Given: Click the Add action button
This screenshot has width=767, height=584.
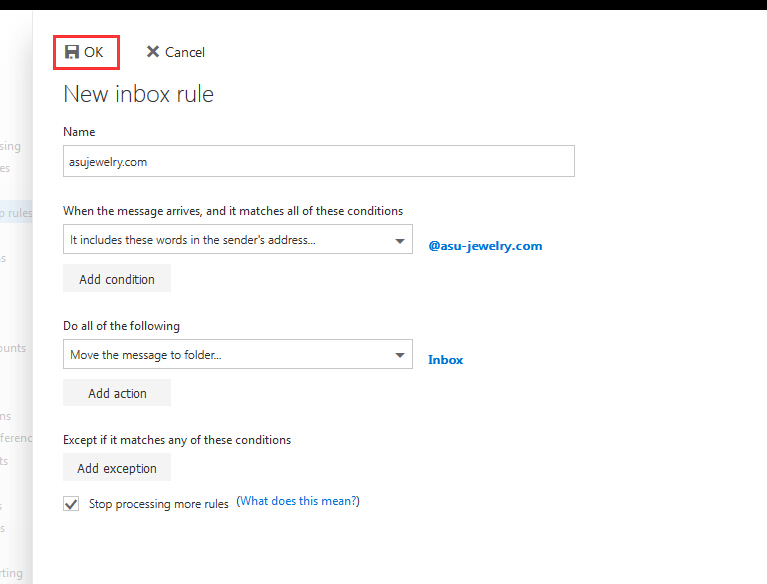Looking at the screenshot, I should tap(117, 393).
